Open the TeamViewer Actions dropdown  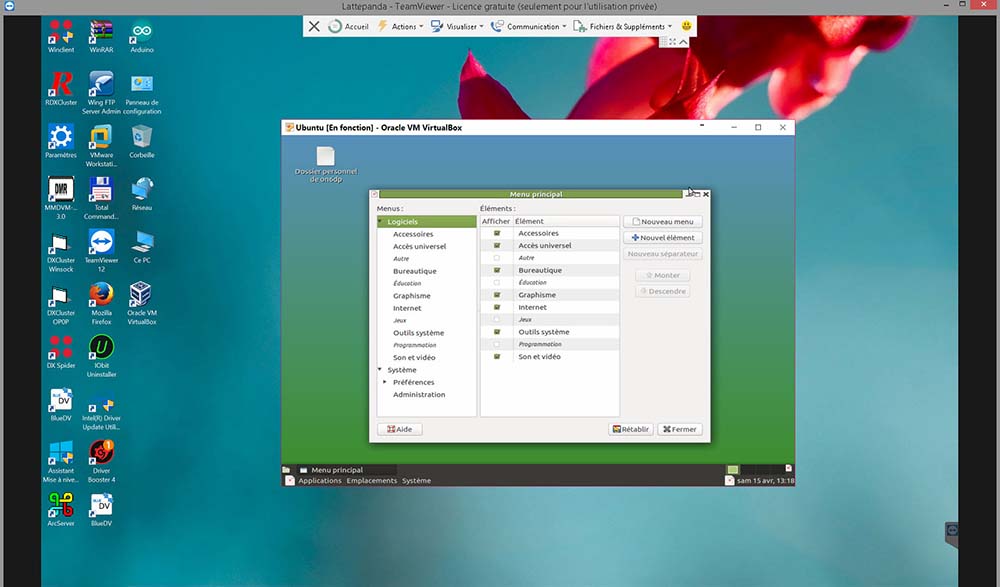(x=401, y=26)
